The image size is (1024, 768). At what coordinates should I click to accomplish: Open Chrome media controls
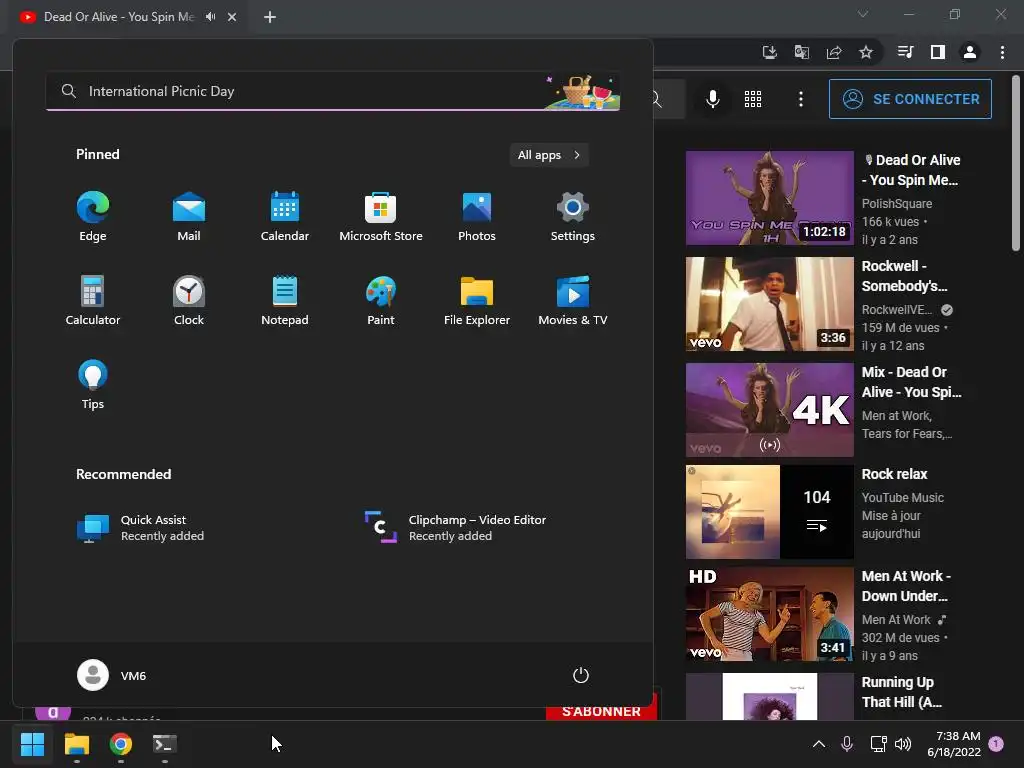905,52
